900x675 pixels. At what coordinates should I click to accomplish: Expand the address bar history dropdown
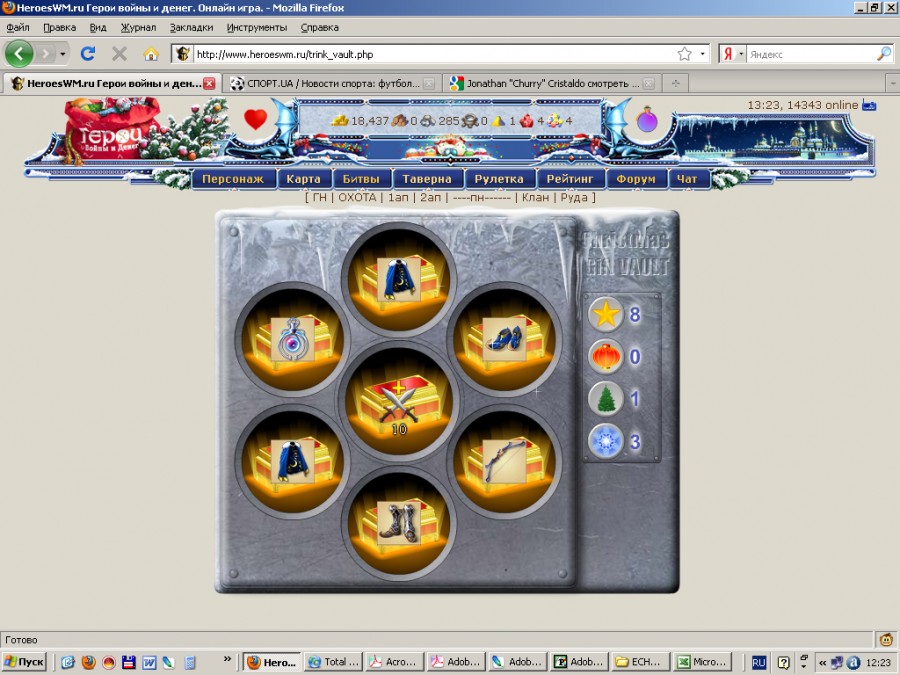point(702,54)
